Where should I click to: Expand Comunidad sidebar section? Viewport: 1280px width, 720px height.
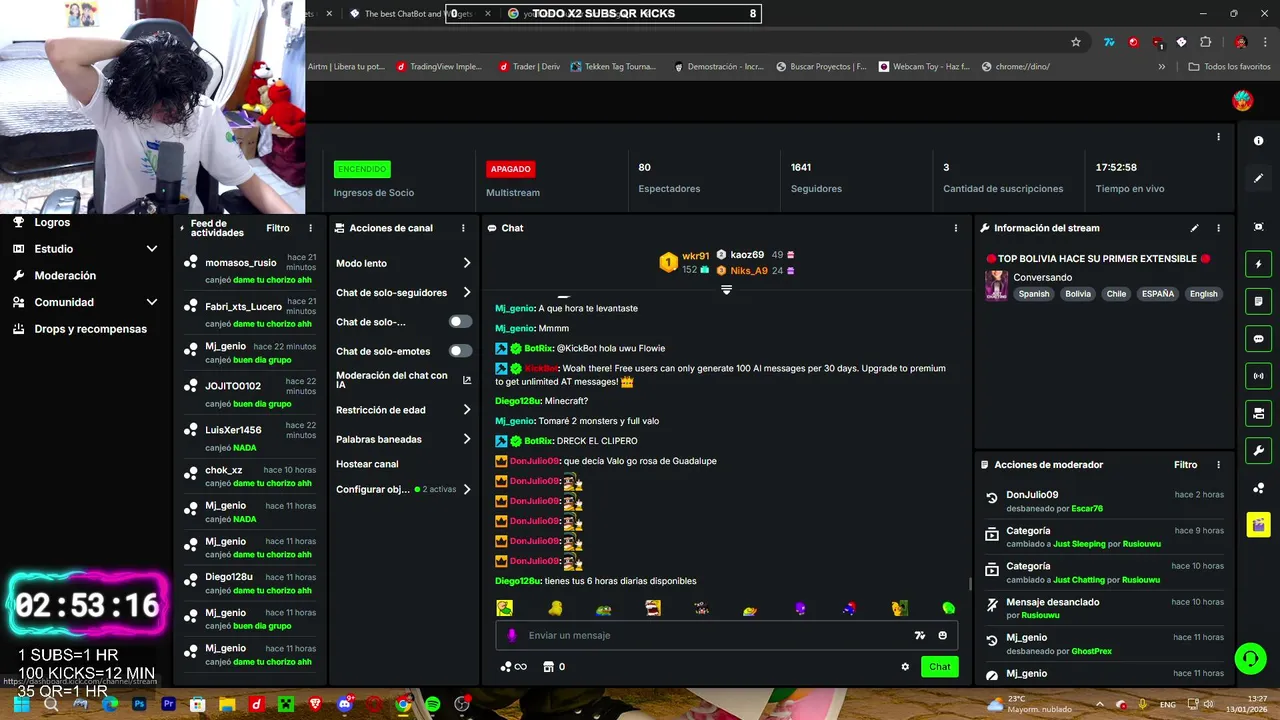152,302
